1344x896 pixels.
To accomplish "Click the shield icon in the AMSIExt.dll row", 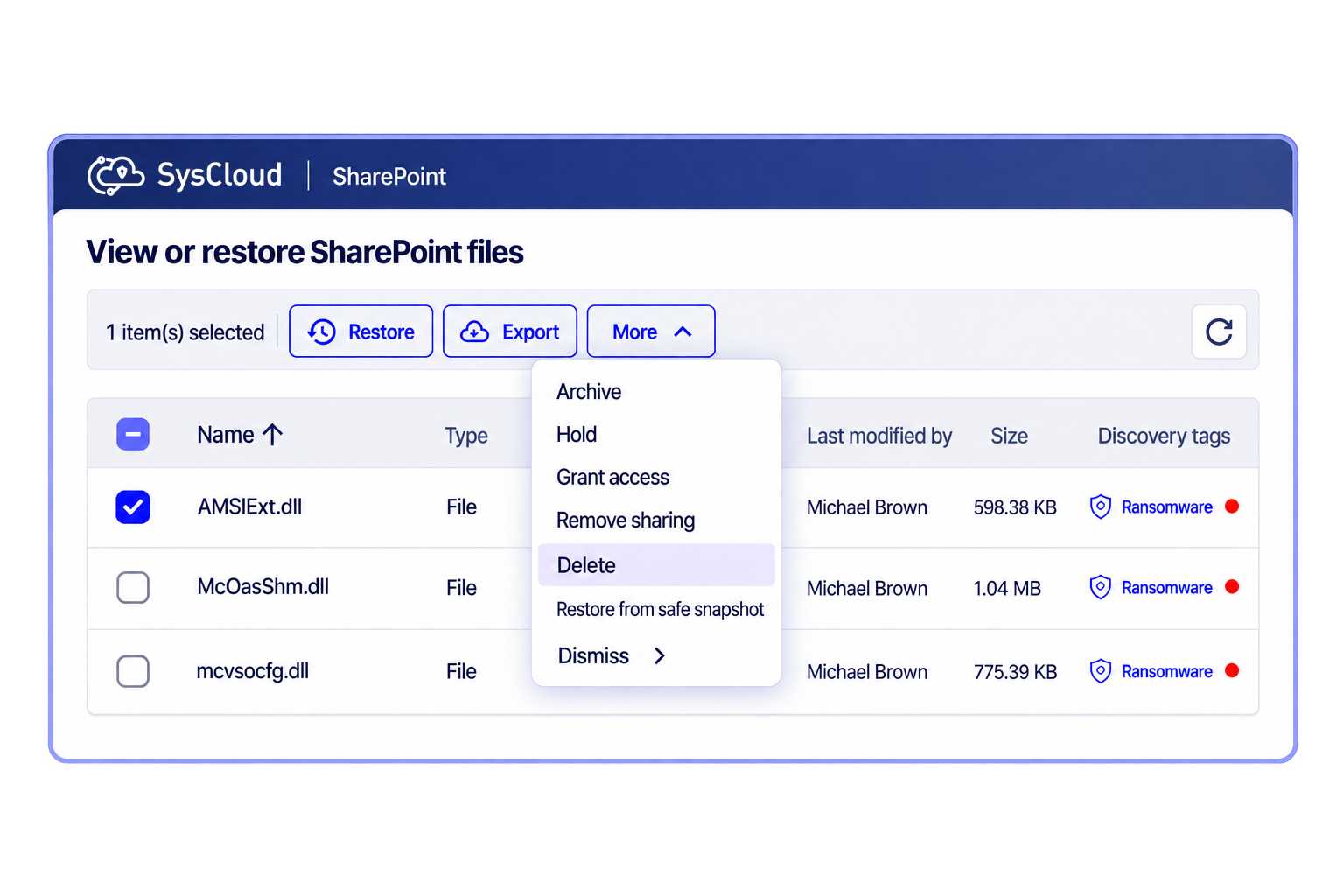I will 1101,507.
